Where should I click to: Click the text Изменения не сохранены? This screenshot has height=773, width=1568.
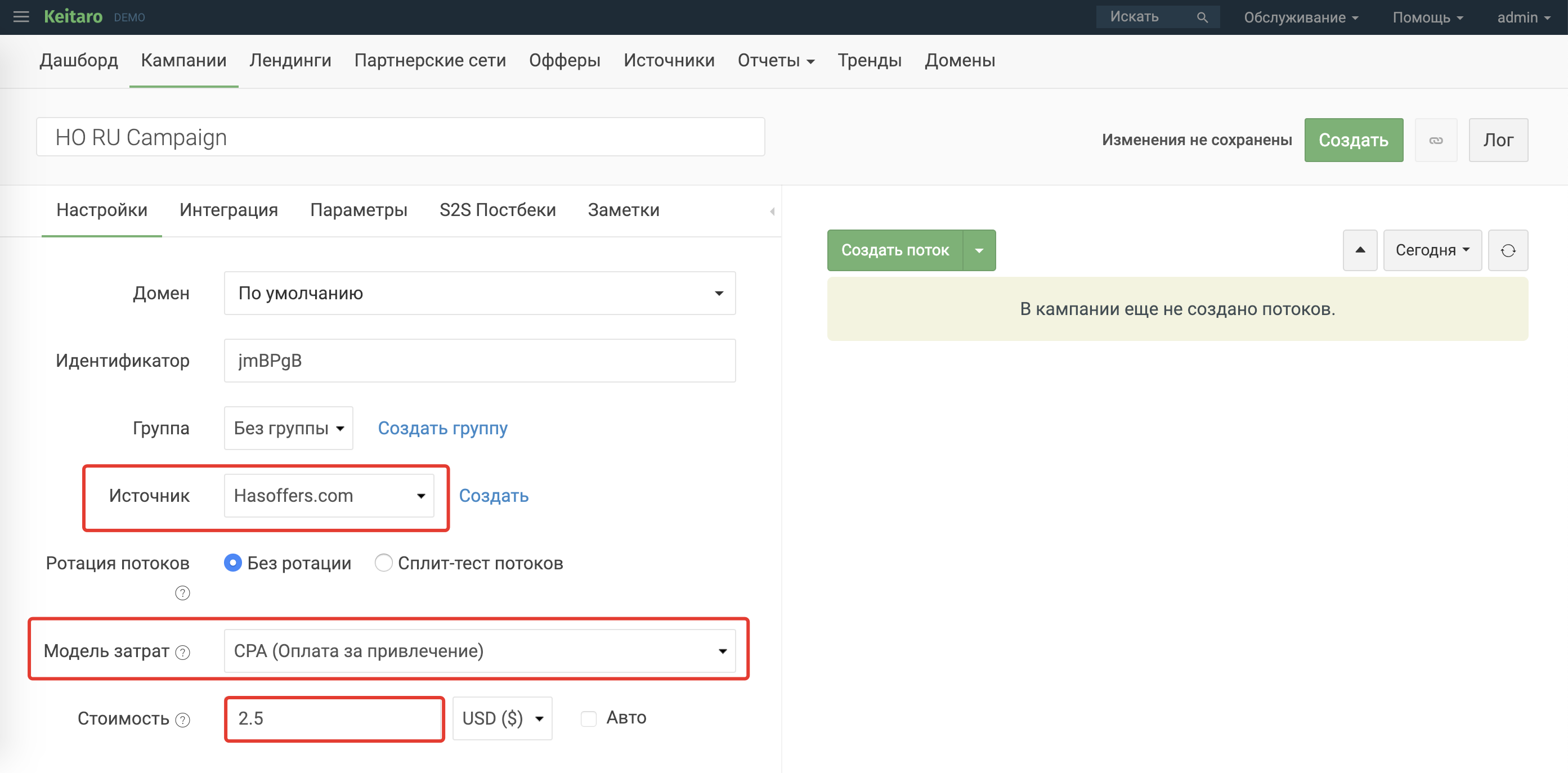click(x=1196, y=140)
